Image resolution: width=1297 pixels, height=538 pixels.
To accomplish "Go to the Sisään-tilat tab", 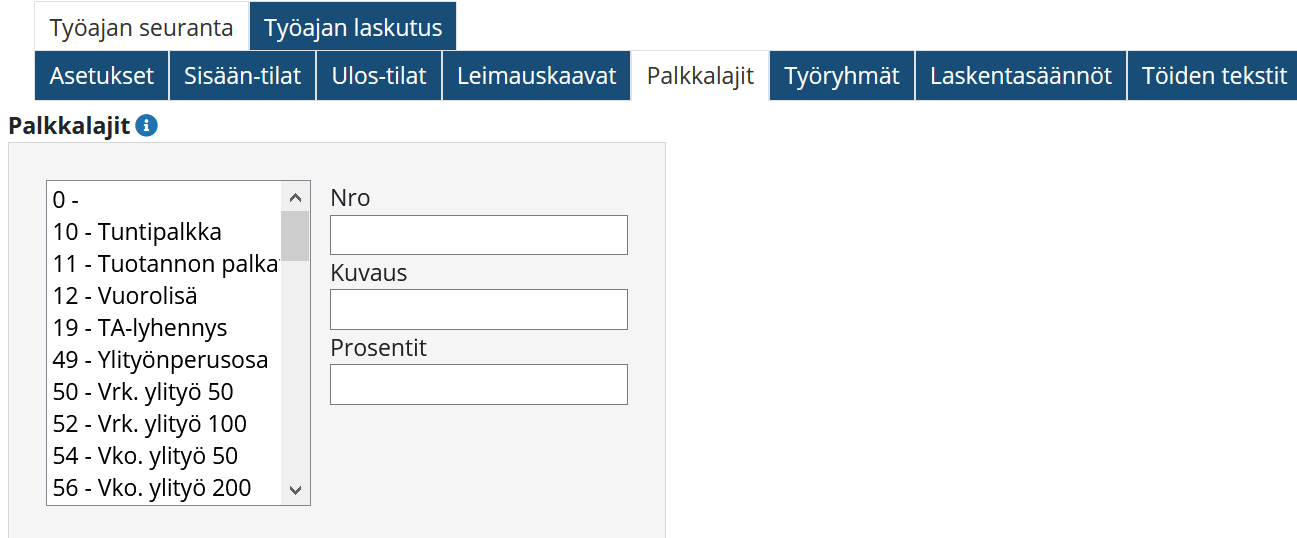I will point(242,76).
